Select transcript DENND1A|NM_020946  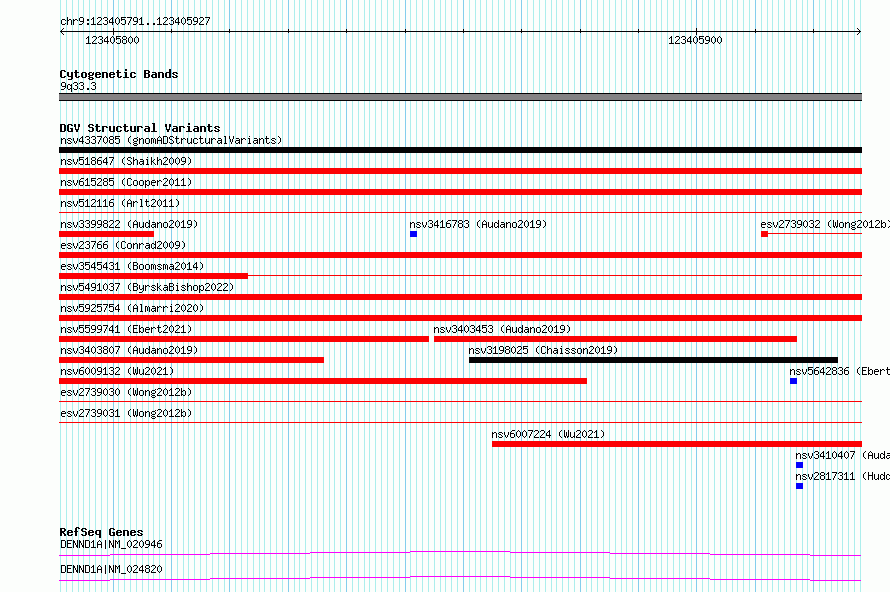point(111,544)
